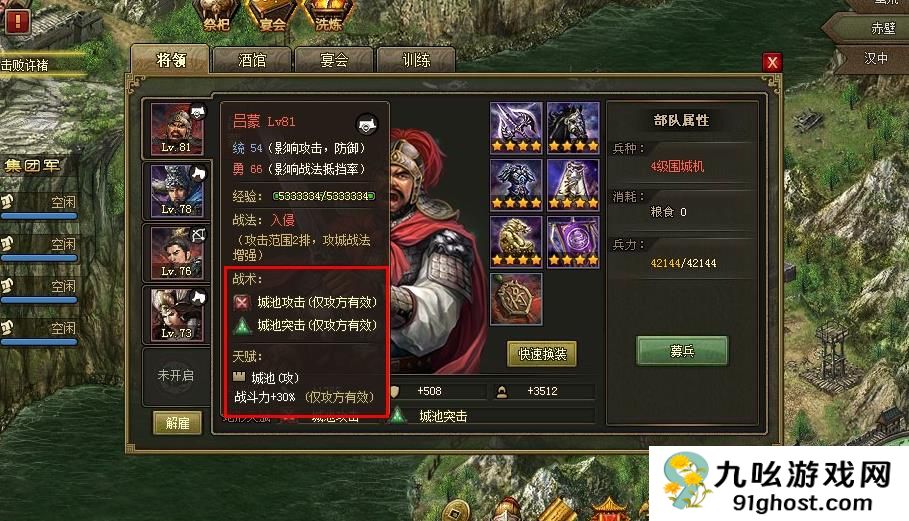Click the 解雇 button
Image resolution: width=909 pixels, height=521 pixels.
(177, 423)
